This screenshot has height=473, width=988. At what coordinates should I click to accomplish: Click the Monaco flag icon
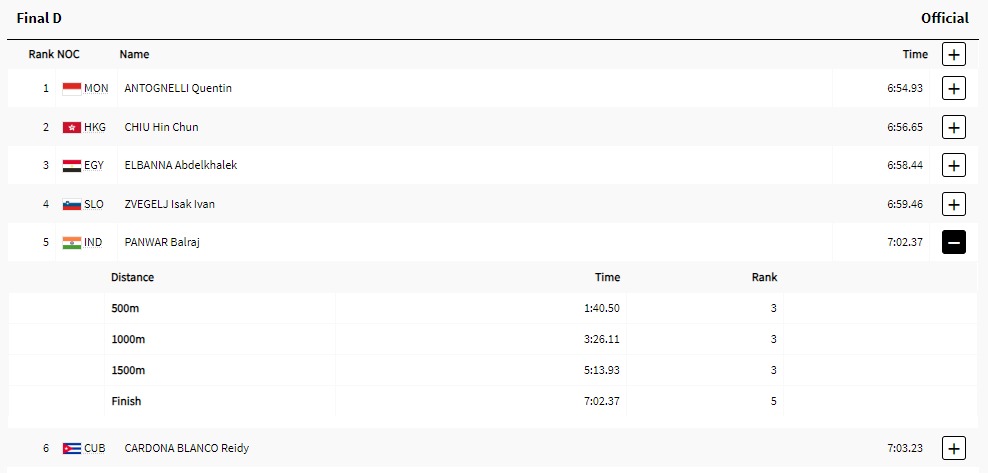coord(72,88)
